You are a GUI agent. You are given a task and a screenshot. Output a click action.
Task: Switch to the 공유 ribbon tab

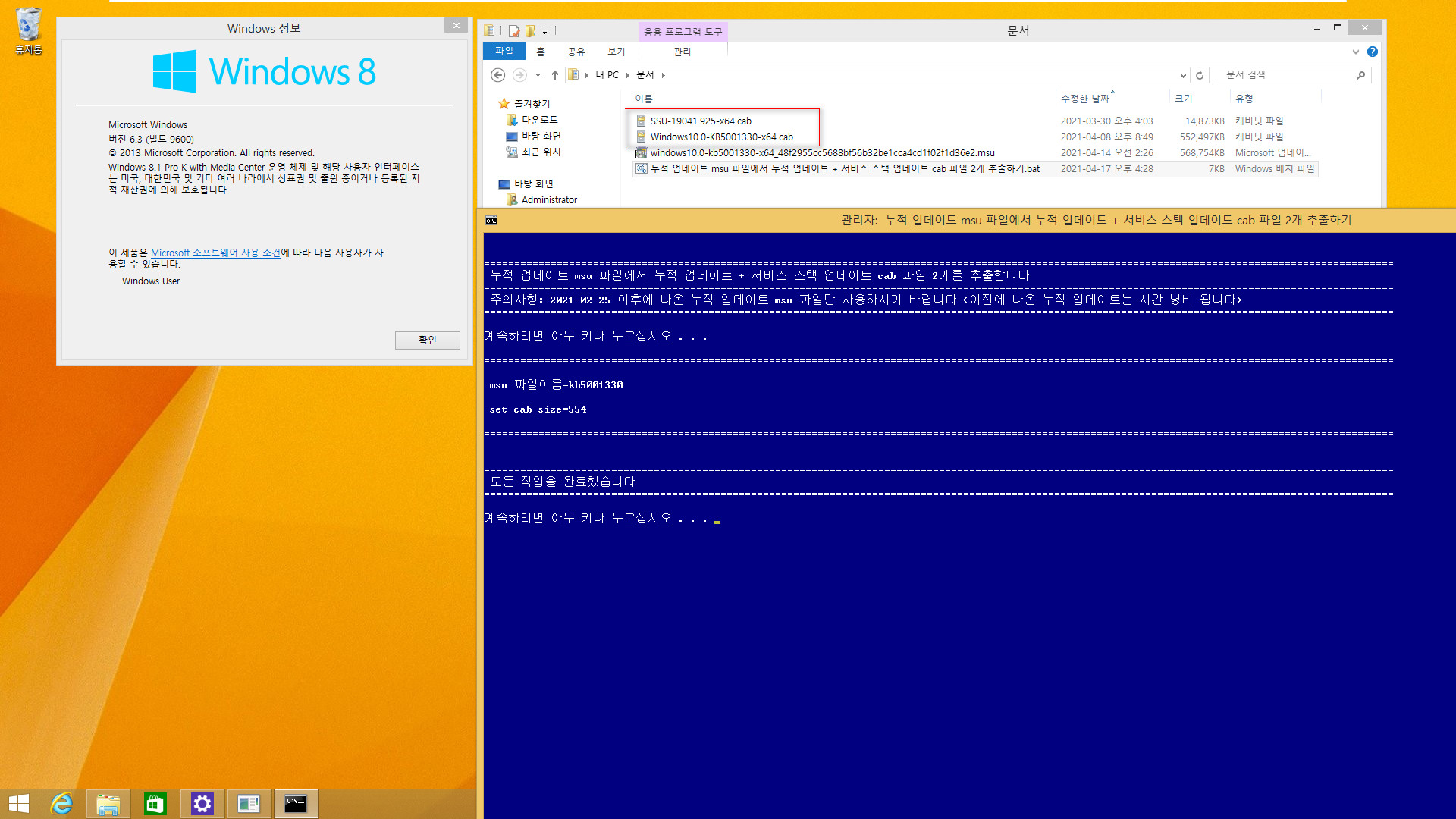coord(576,52)
